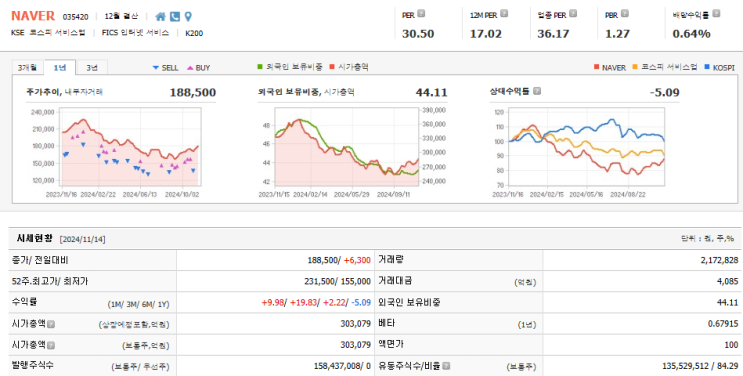Click PBR value 1.27
This screenshot has height=376, width=743.
[x=617, y=34]
